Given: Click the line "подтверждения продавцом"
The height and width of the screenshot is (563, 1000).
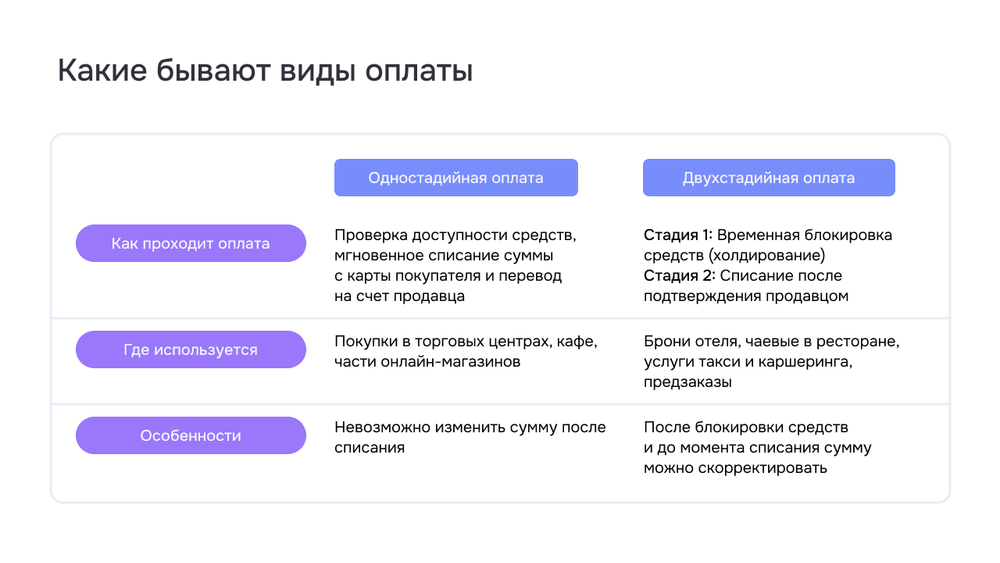Looking at the screenshot, I should pyautogui.click(x=745, y=296).
